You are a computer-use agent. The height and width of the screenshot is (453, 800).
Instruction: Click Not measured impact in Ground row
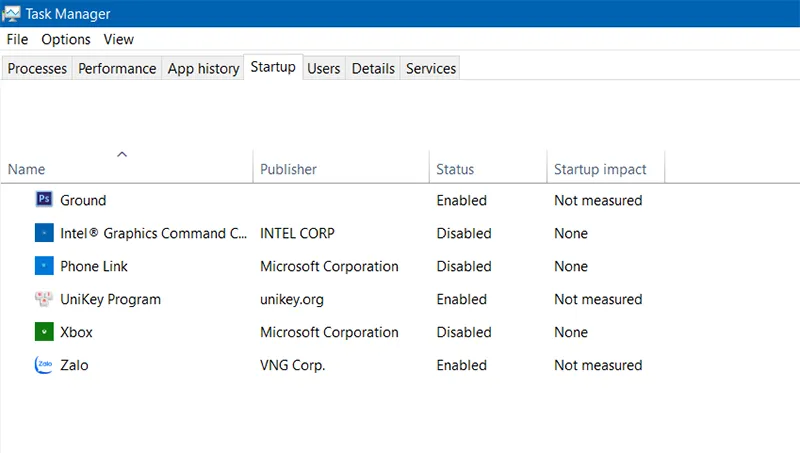598,200
